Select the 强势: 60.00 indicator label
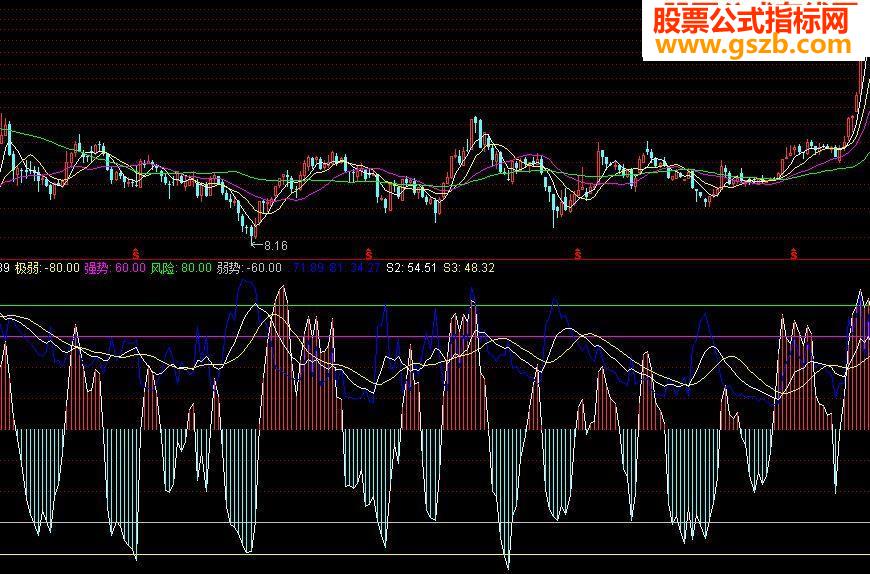The width and height of the screenshot is (870, 574). tap(115, 268)
